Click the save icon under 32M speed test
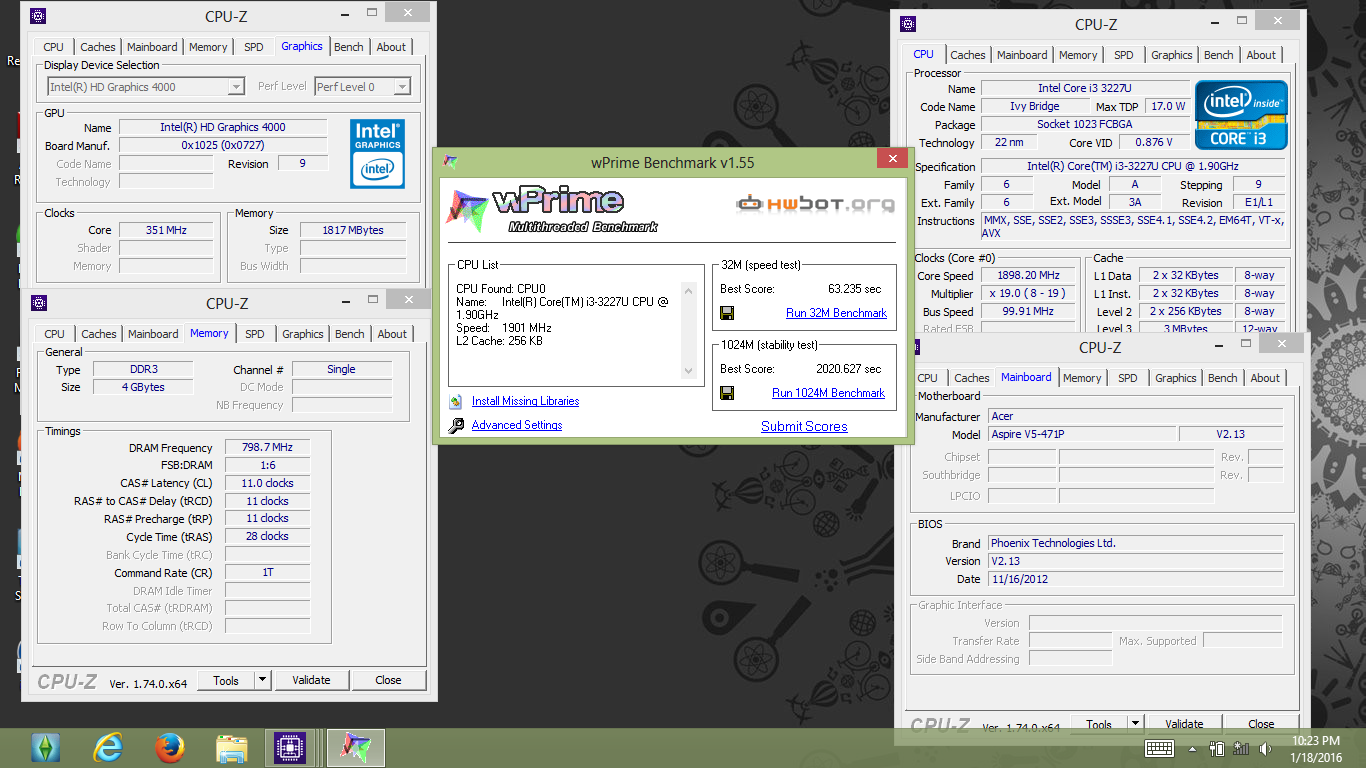Image resolution: width=1366 pixels, height=768 pixels. tap(727, 313)
